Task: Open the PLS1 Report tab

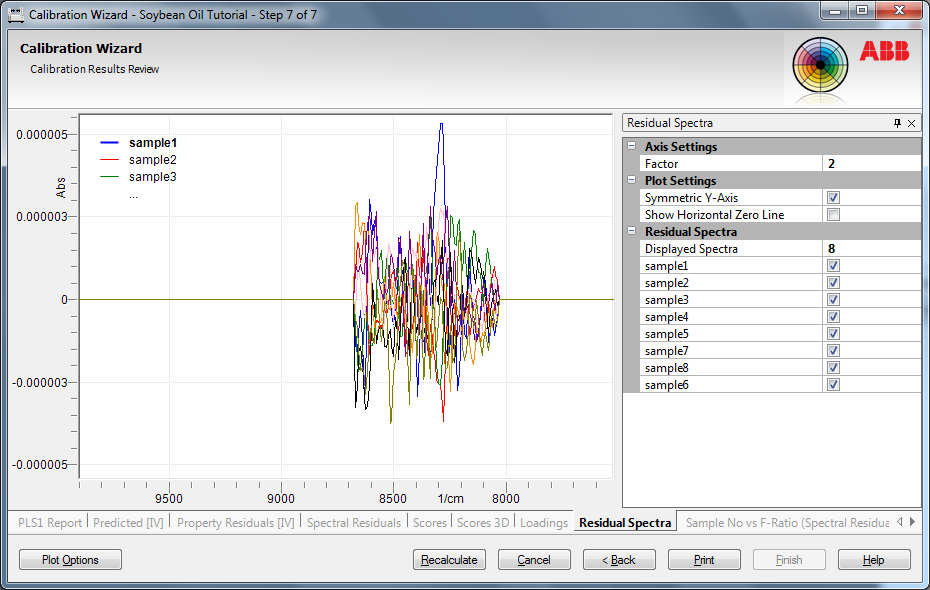Action: click(50, 522)
